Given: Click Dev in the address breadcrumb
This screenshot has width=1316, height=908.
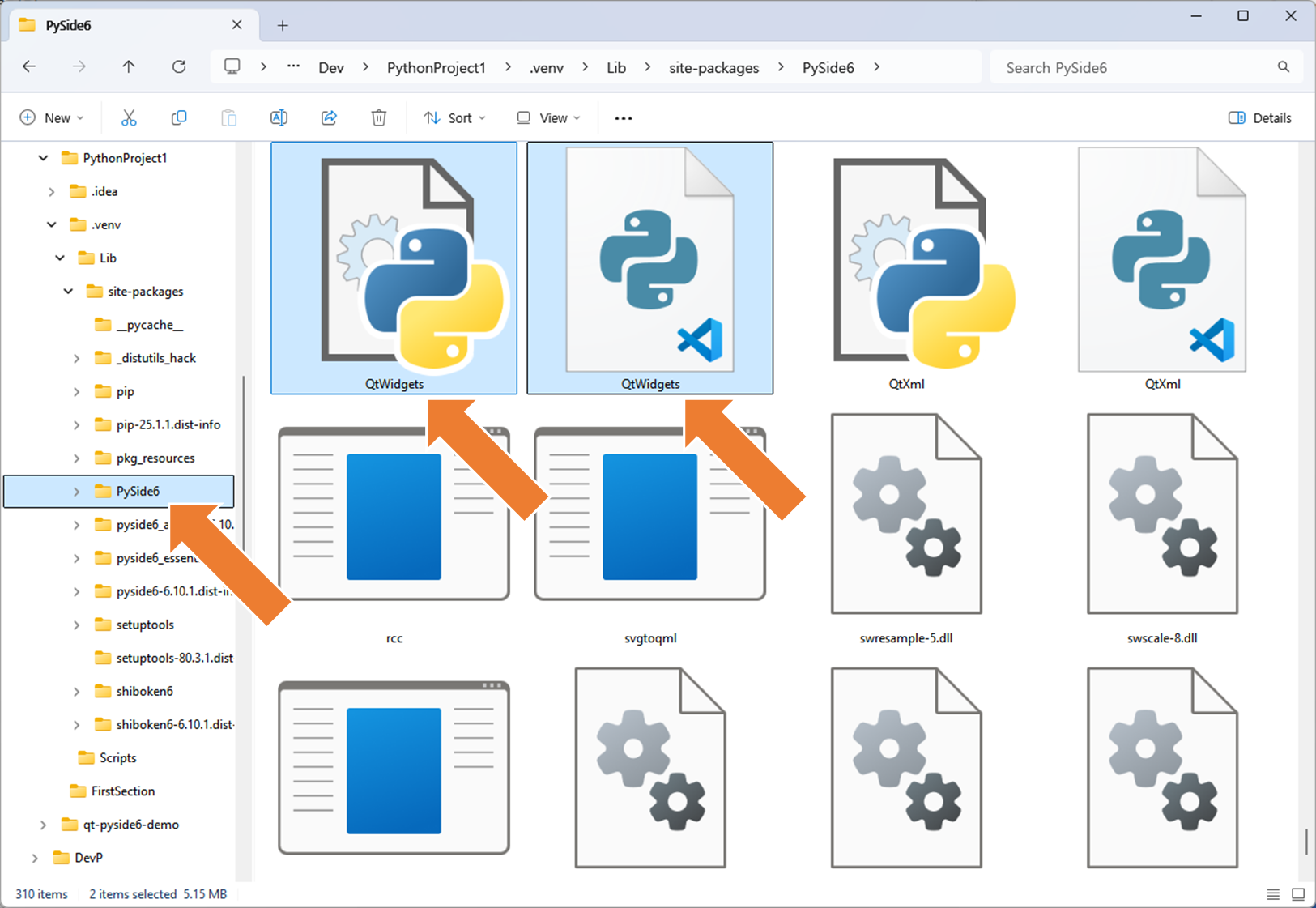Looking at the screenshot, I should click(331, 68).
